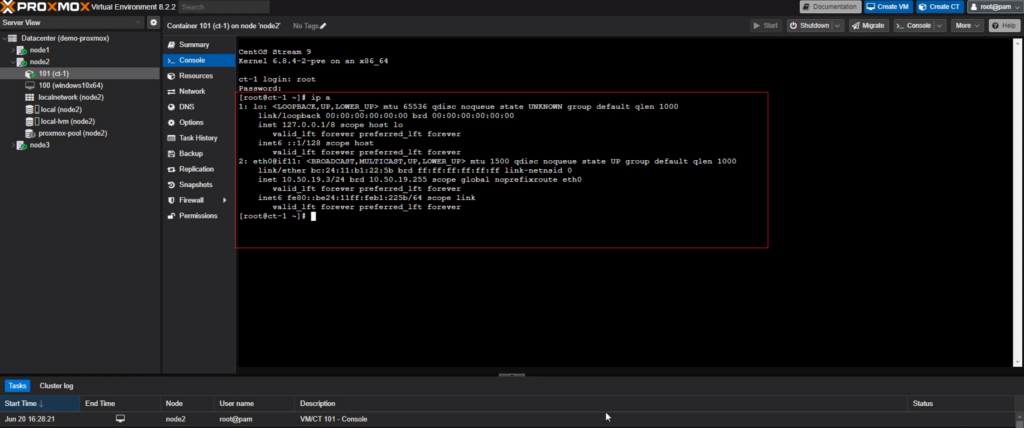Image resolution: width=1024 pixels, height=428 pixels.
Task: Open the More dropdown menu
Action: (967, 25)
